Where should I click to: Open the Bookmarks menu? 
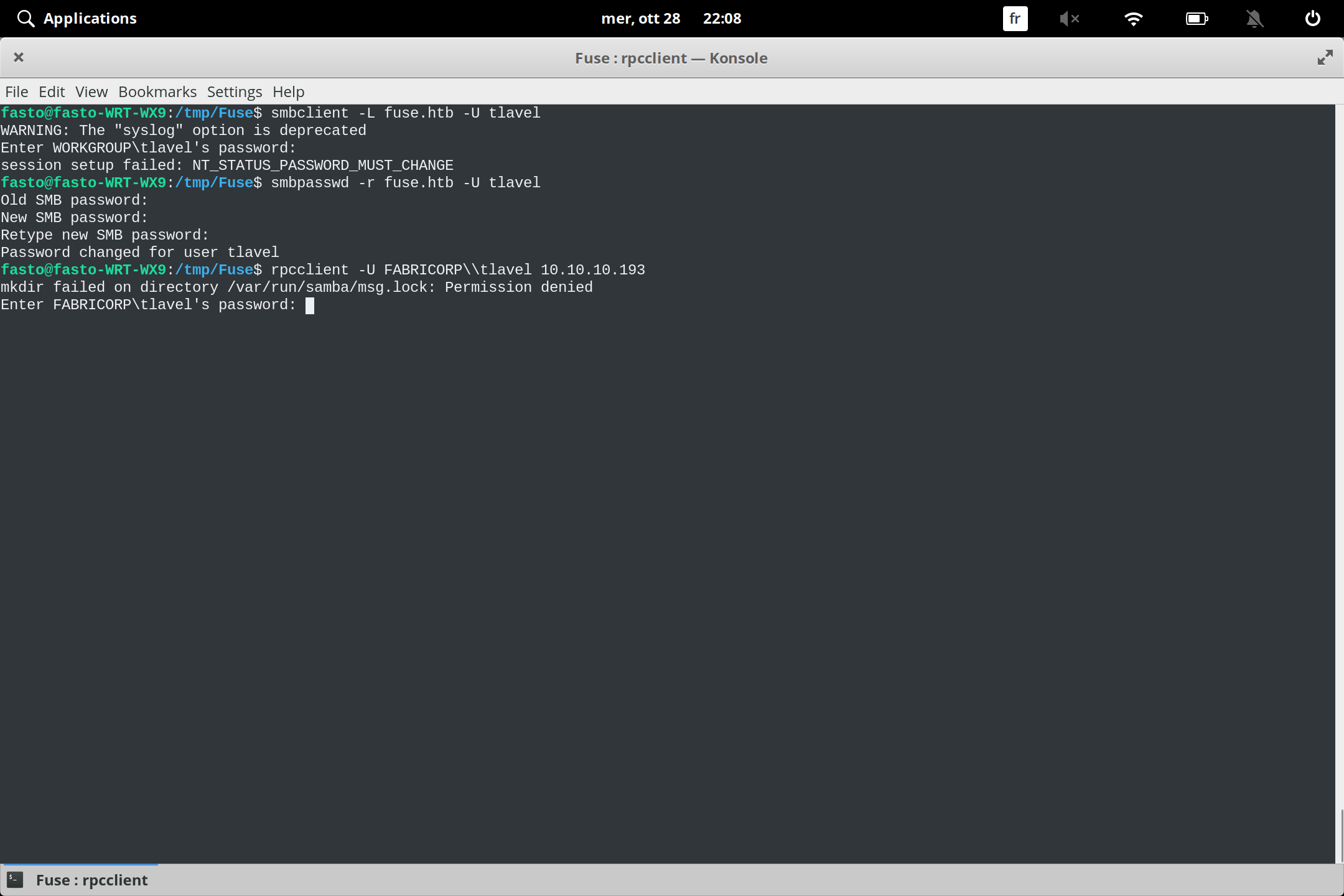(157, 91)
